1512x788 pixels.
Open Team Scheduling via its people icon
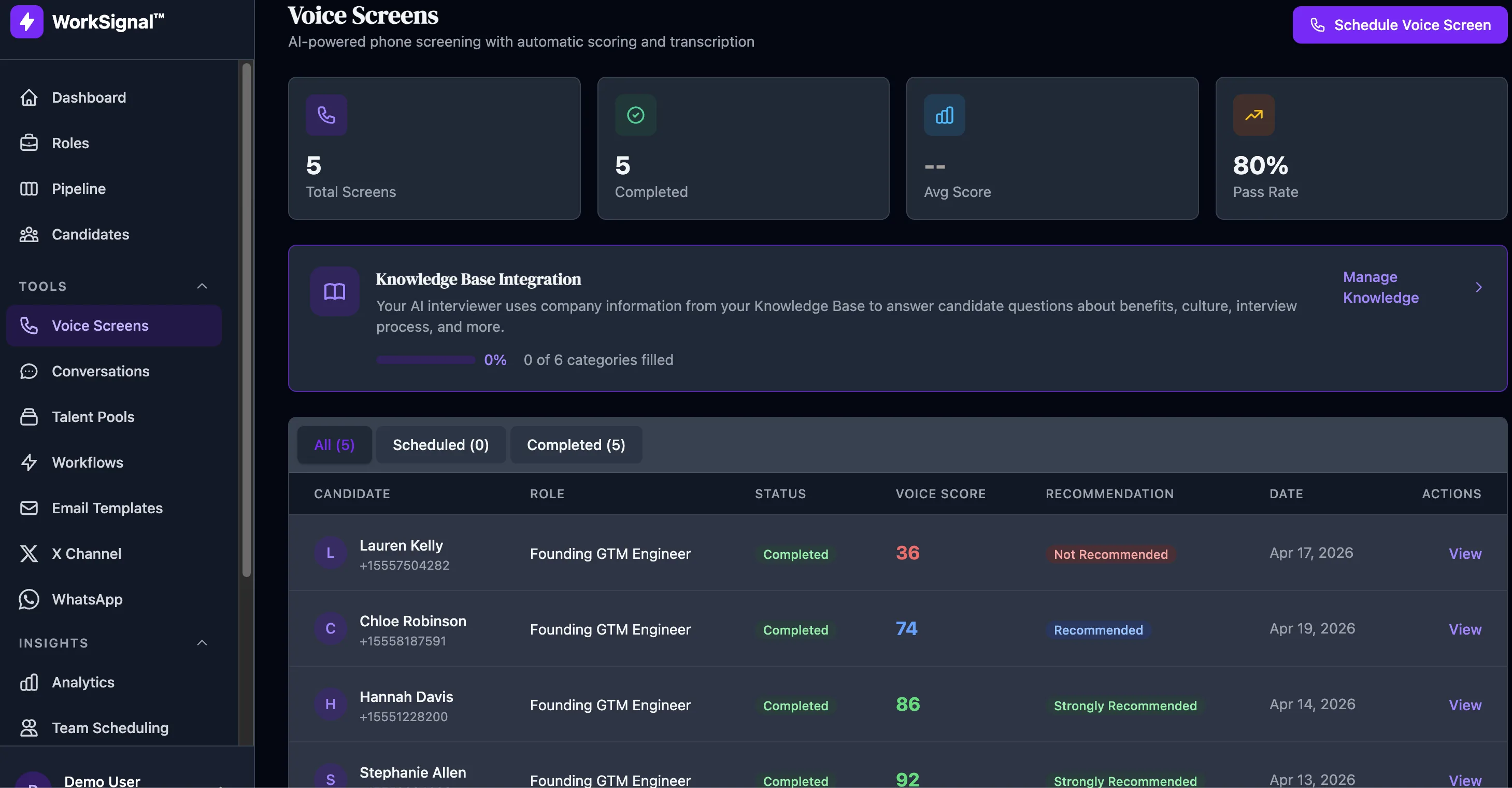tap(29, 728)
